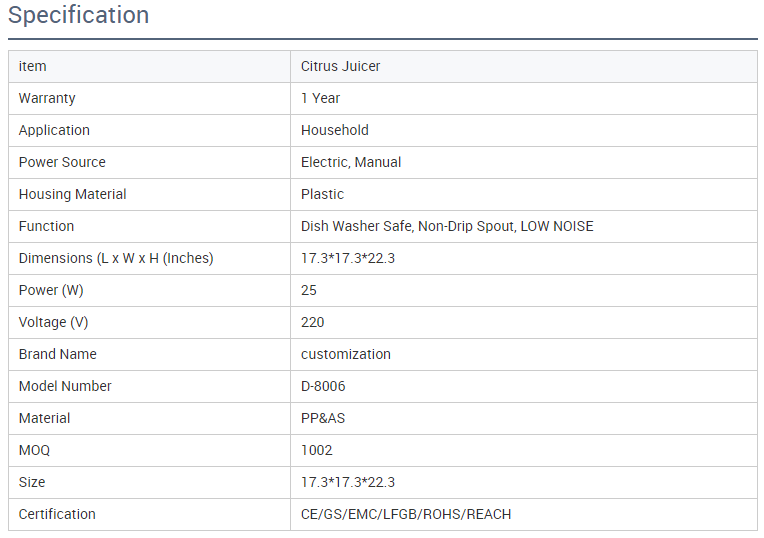
Task: Select the Electric, Manual value
Action: pos(351,162)
